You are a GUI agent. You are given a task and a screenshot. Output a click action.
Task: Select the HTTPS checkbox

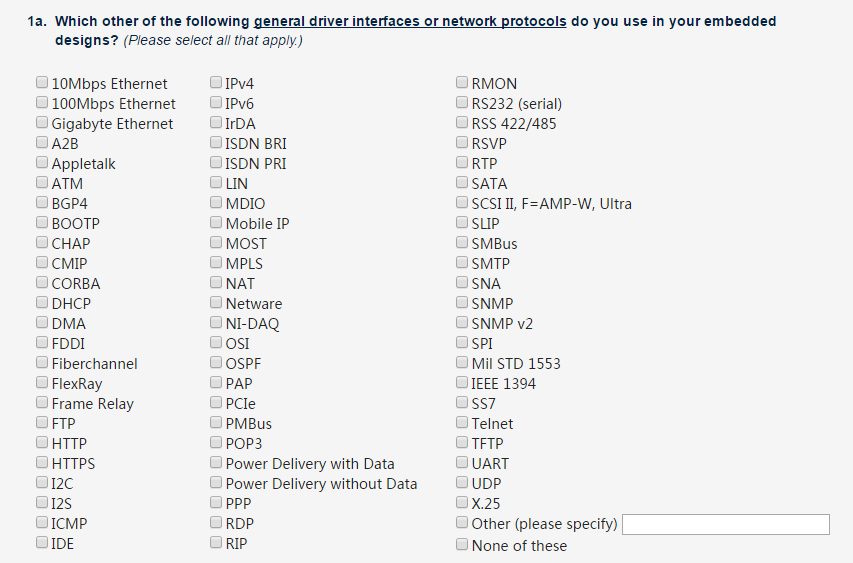pos(42,462)
